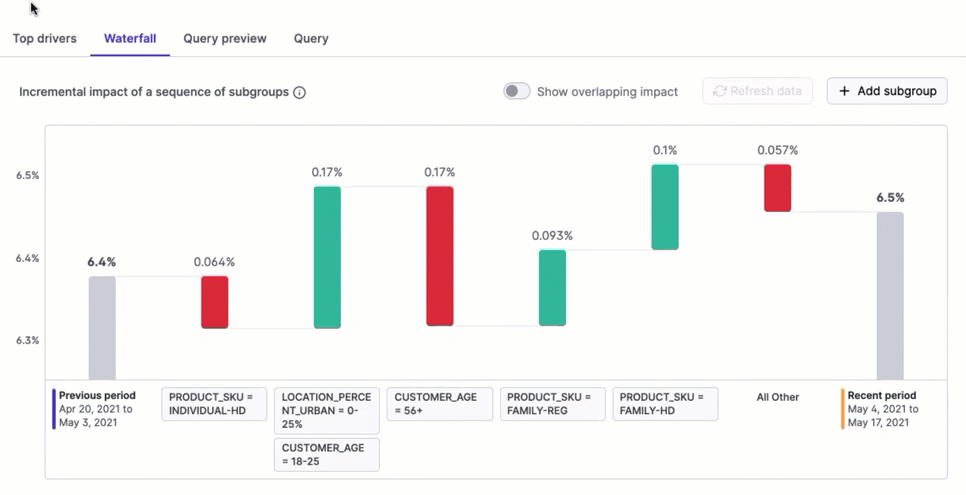Screen dimensions: 966x495
Task: Click the green LOCATION_PERCENT_URBAN 0.17% bar
Action: (x=327, y=257)
